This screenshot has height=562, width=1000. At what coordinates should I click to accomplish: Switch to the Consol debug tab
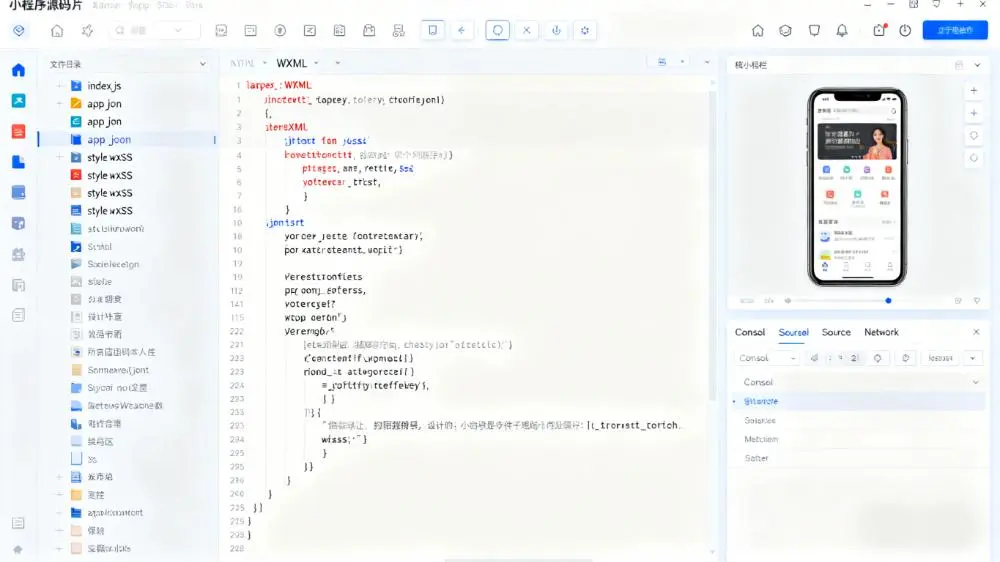coord(749,332)
